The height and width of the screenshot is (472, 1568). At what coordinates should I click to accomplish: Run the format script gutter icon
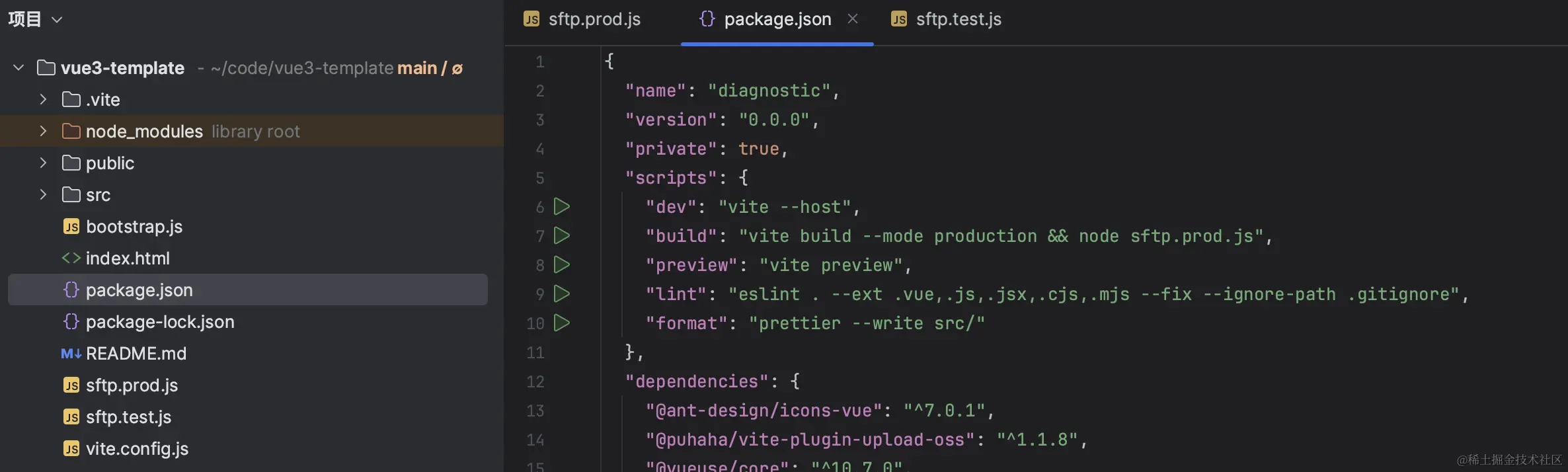pos(562,323)
